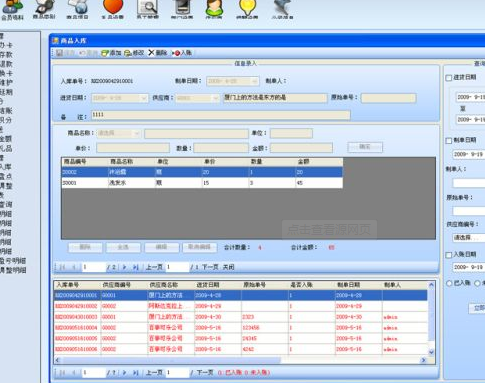The height and width of the screenshot is (383, 485).
Task: Open the yellow lightbulb icon in top bar
Action: click(247, 7)
